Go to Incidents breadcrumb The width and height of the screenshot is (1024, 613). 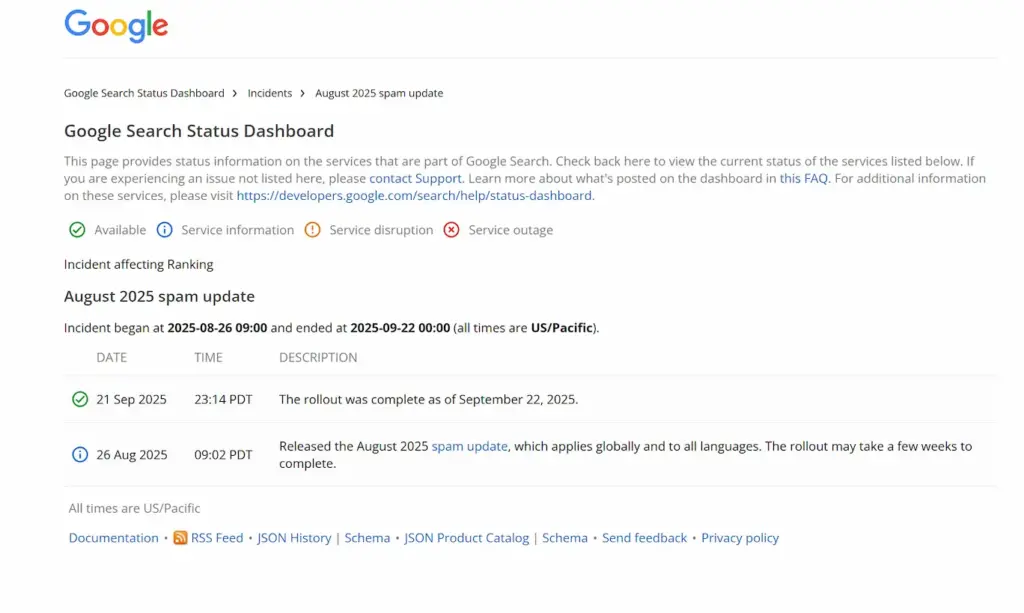270,93
